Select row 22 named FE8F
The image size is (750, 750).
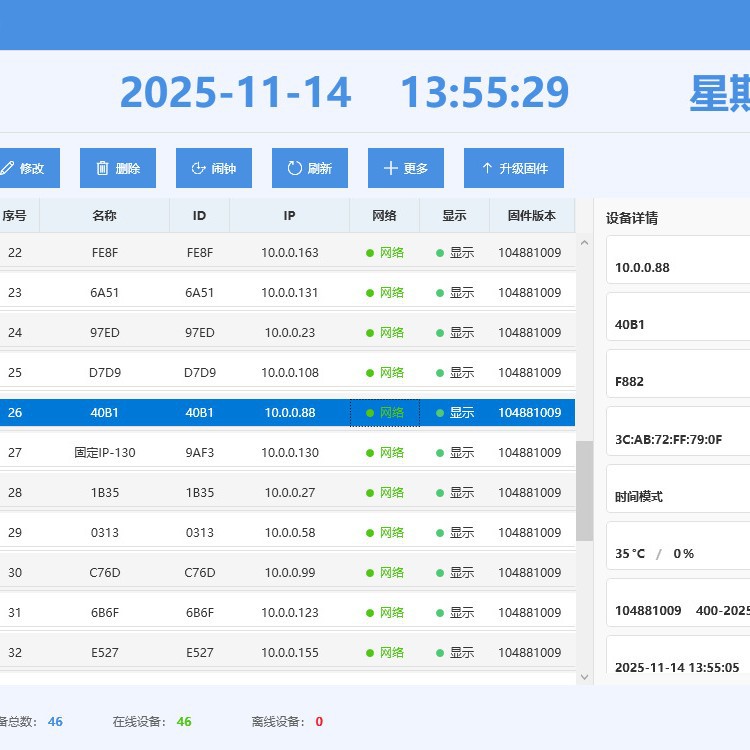tap(287, 253)
